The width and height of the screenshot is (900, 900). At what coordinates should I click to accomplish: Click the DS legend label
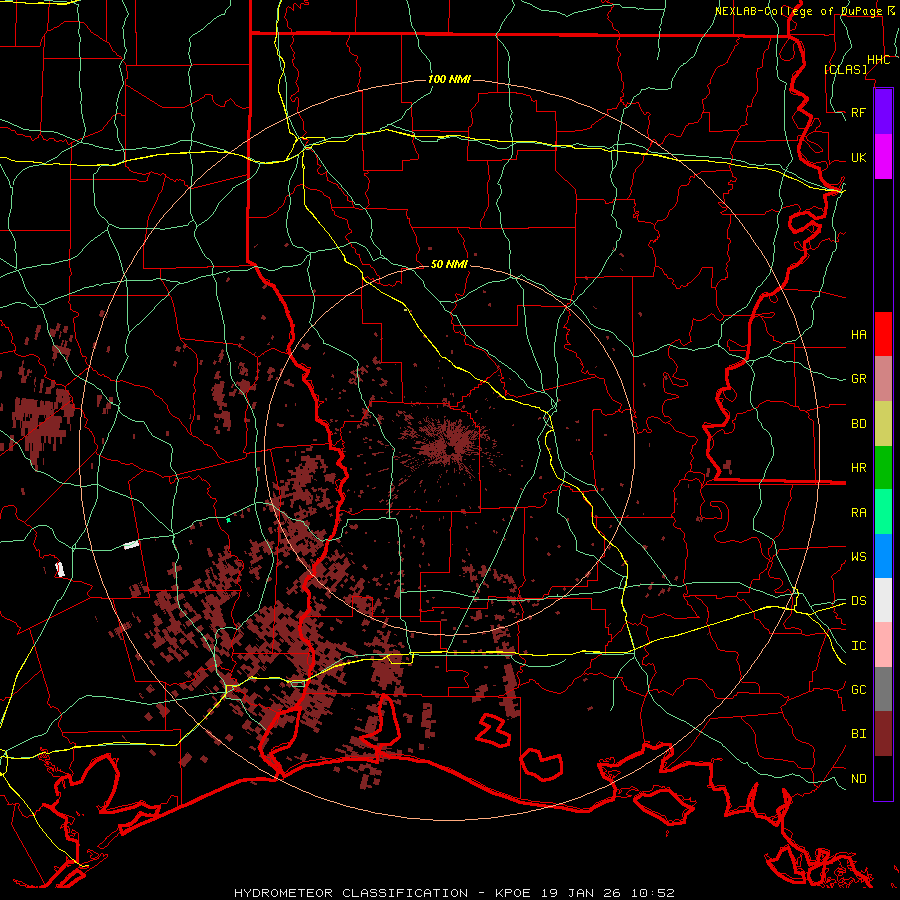tap(859, 601)
